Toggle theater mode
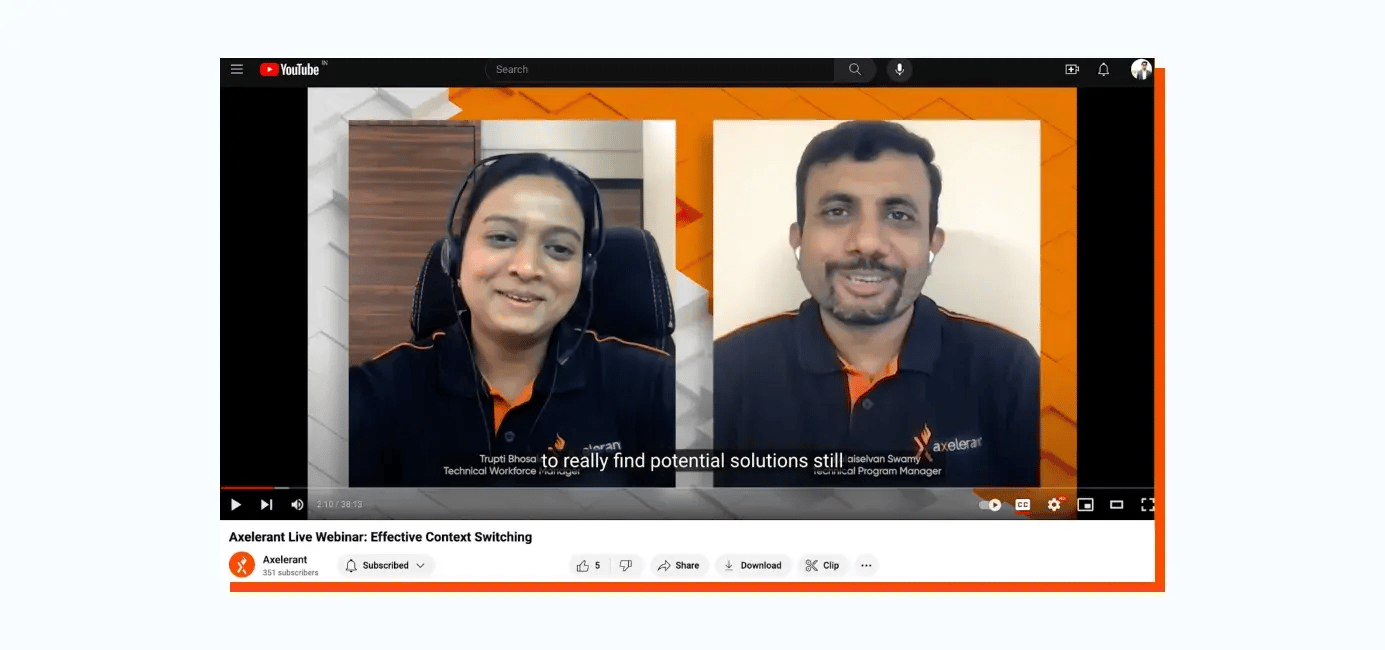This screenshot has width=1385, height=650. 1117,505
